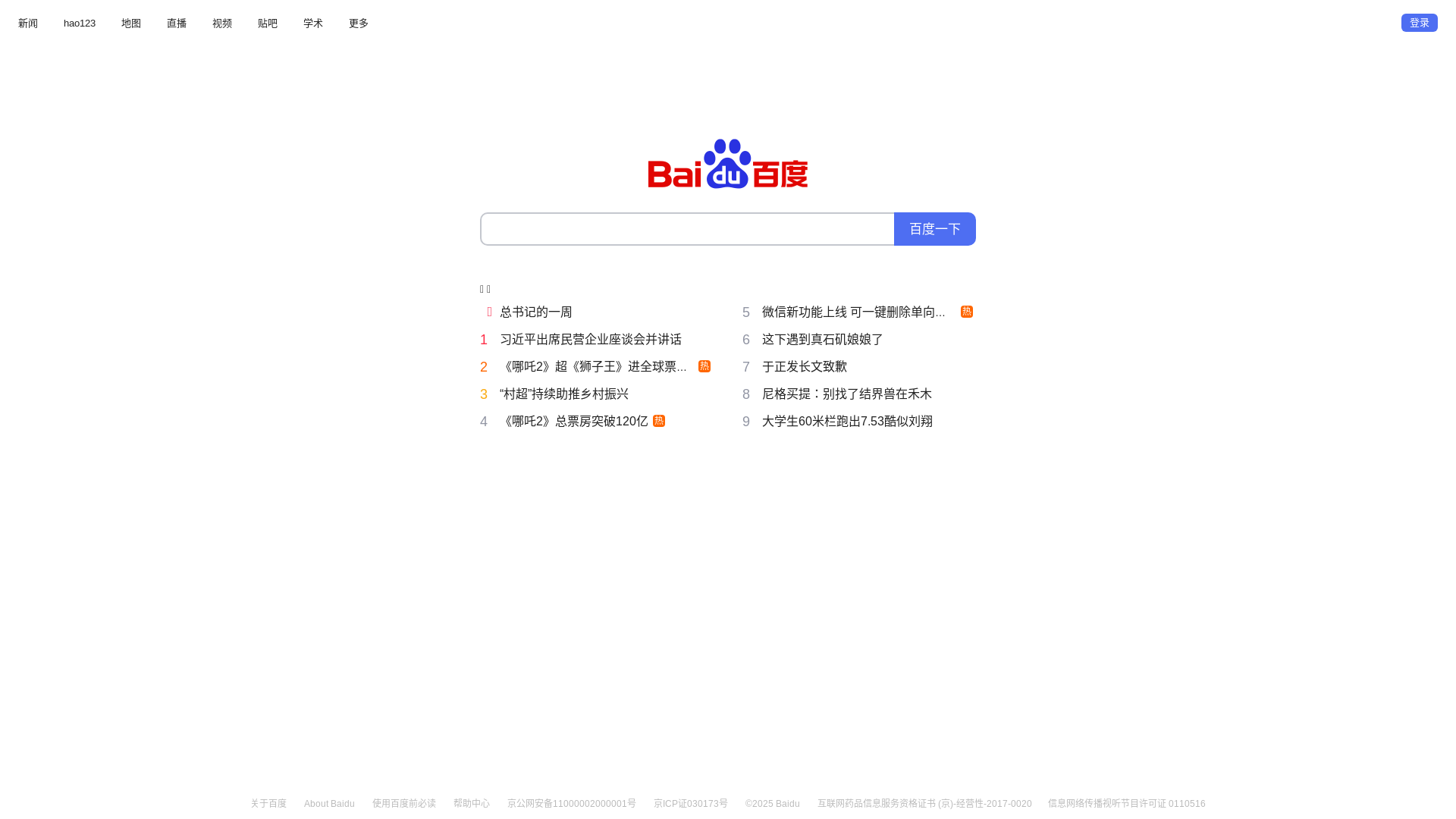Open 直播 from the top navigation
The height and width of the screenshot is (819, 1456).
coord(177,24)
